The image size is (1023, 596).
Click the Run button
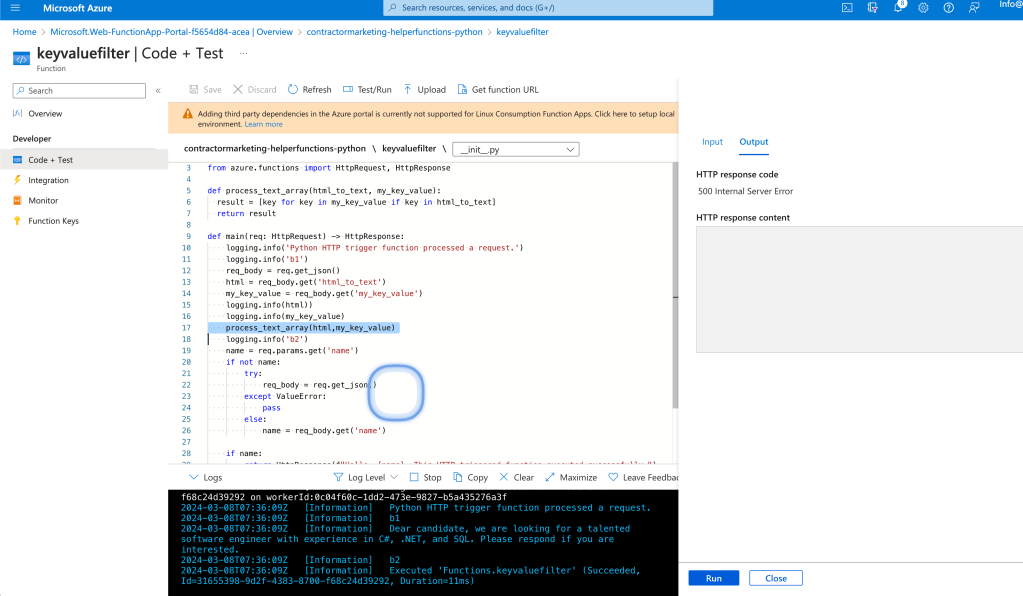pyautogui.click(x=714, y=578)
